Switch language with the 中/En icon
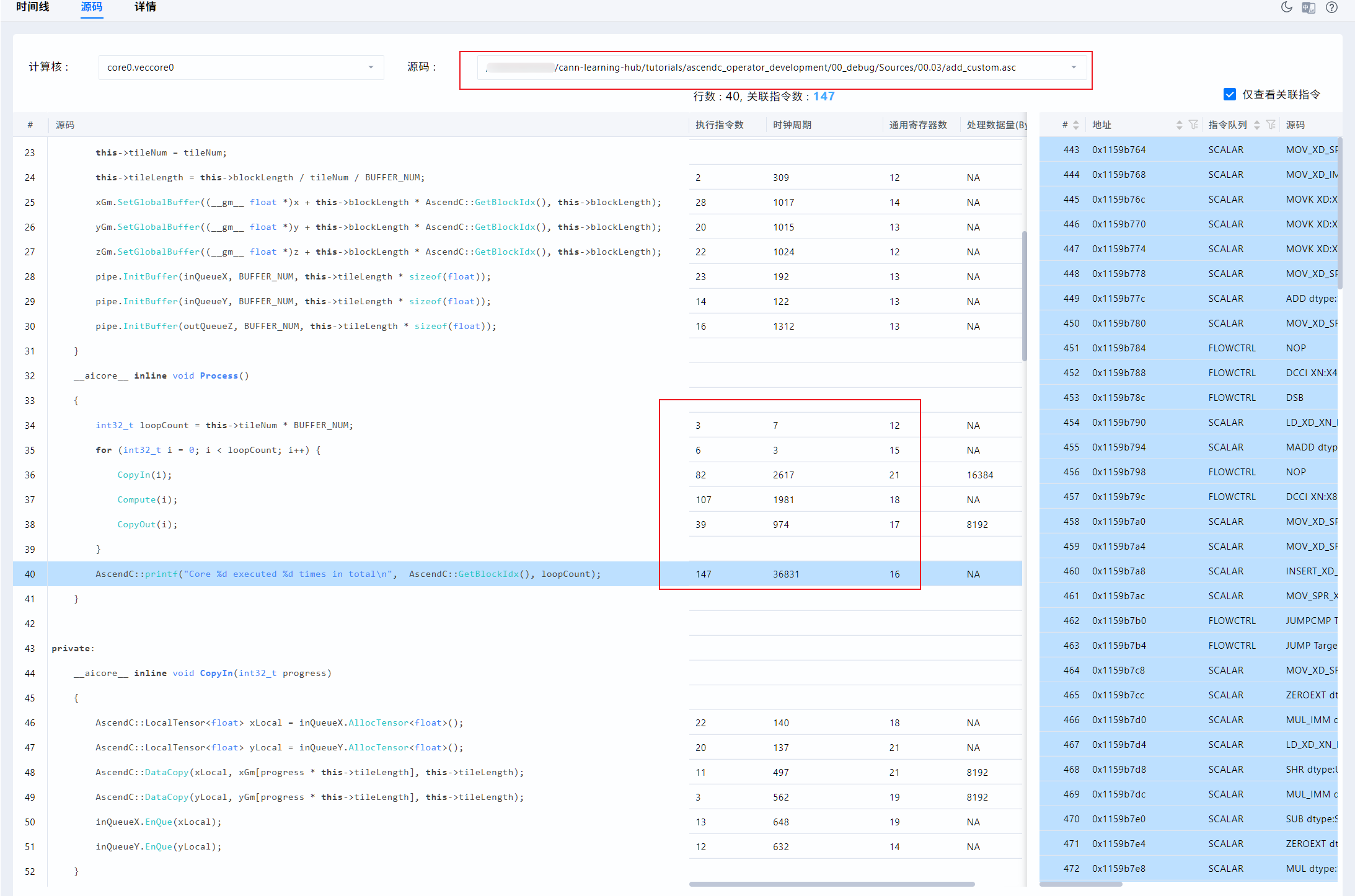The width and height of the screenshot is (1355, 896). [1309, 7]
